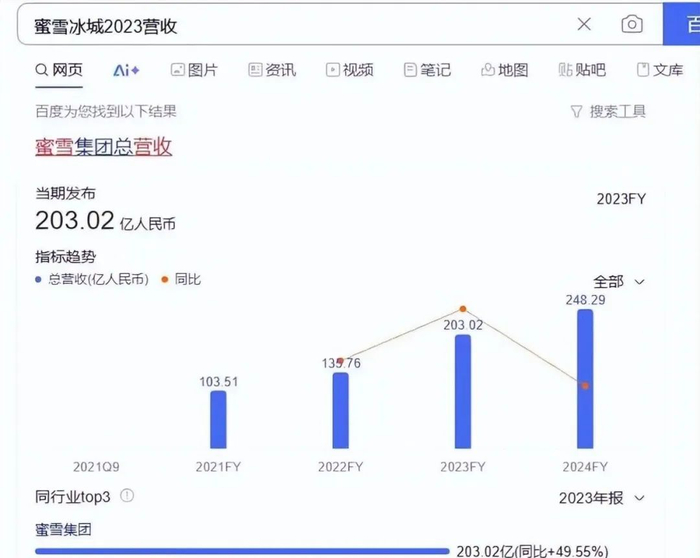Clear the search query with the X icon
The image size is (700, 558).
pos(584,24)
